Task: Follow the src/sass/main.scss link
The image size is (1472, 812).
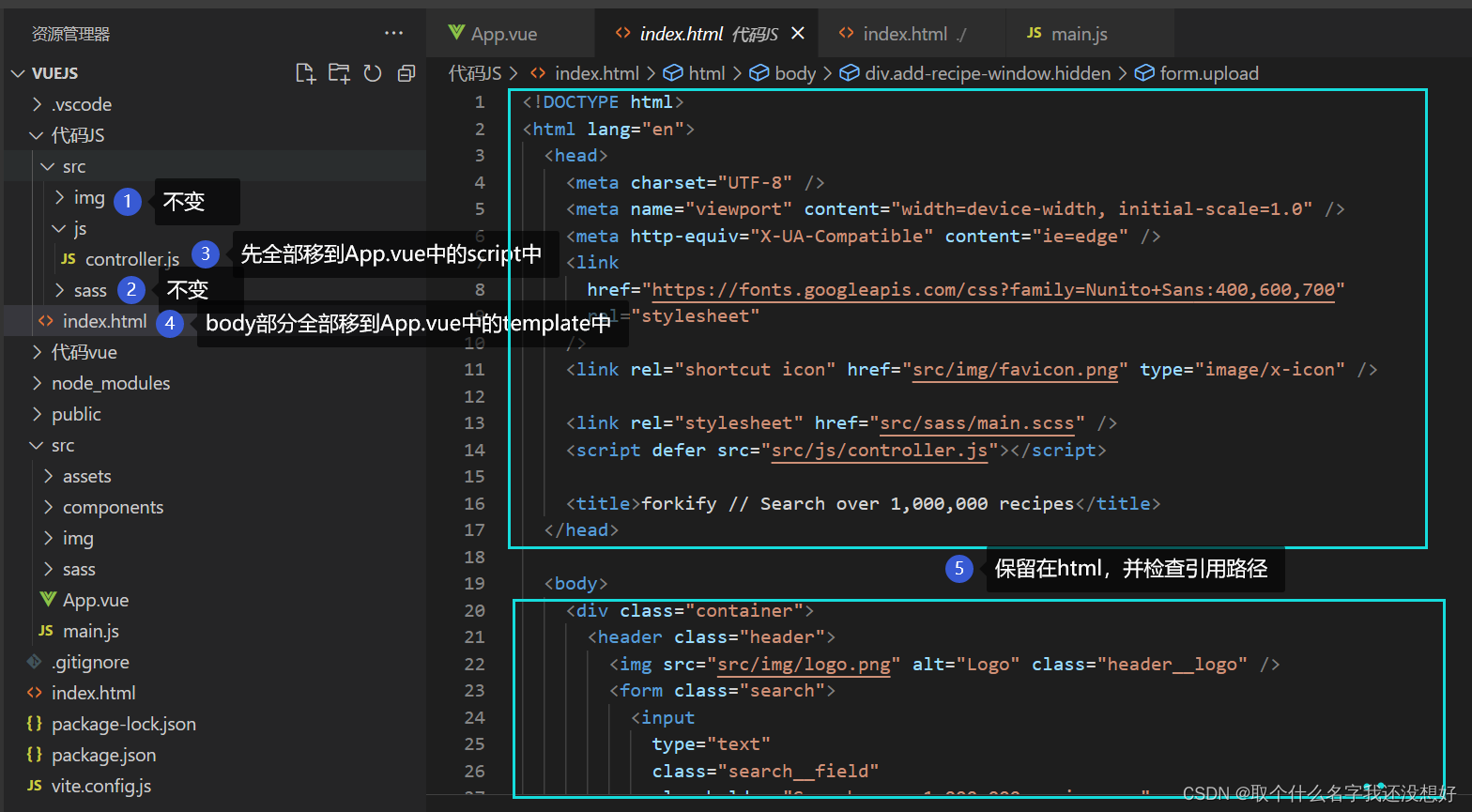Action: 976,423
